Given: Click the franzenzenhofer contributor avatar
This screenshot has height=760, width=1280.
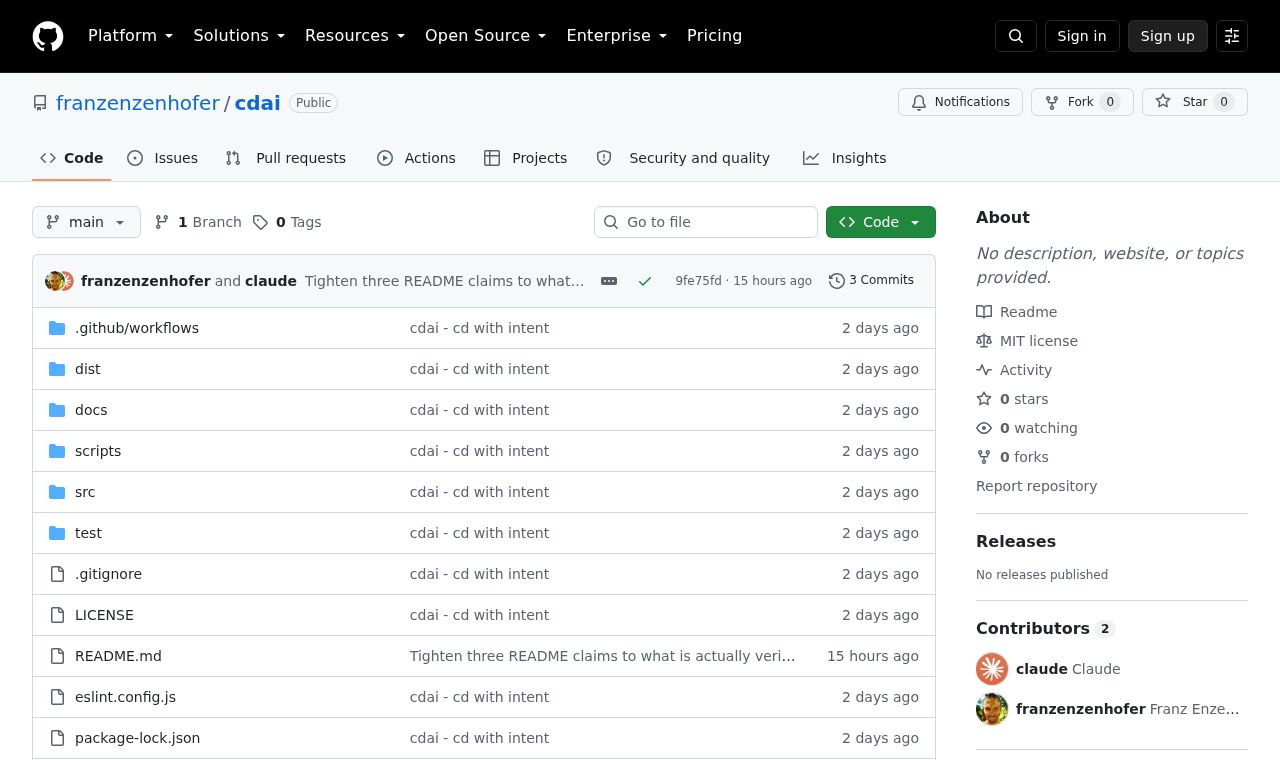Looking at the screenshot, I should [992, 709].
